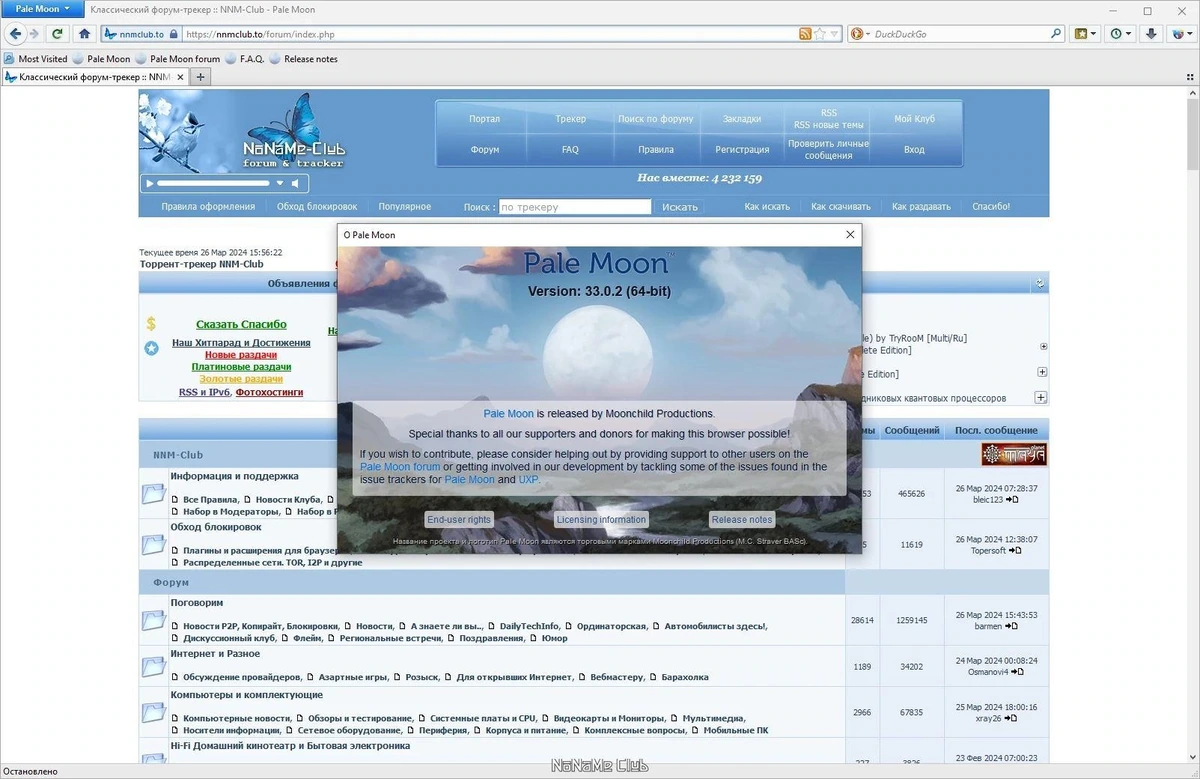Open the Release notes bookmark
The height and width of the screenshot is (779, 1200).
point(303,59)
